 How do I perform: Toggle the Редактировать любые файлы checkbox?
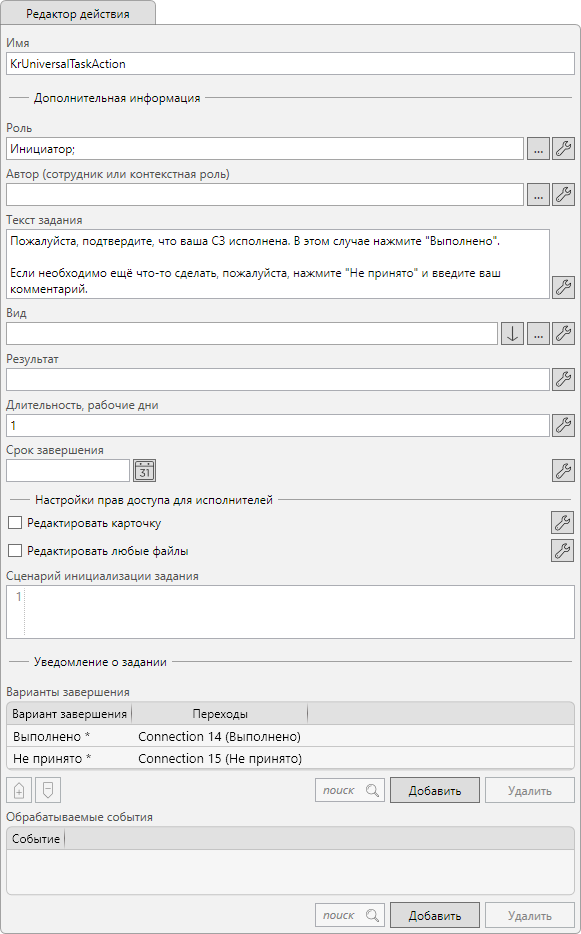point(15,551)
